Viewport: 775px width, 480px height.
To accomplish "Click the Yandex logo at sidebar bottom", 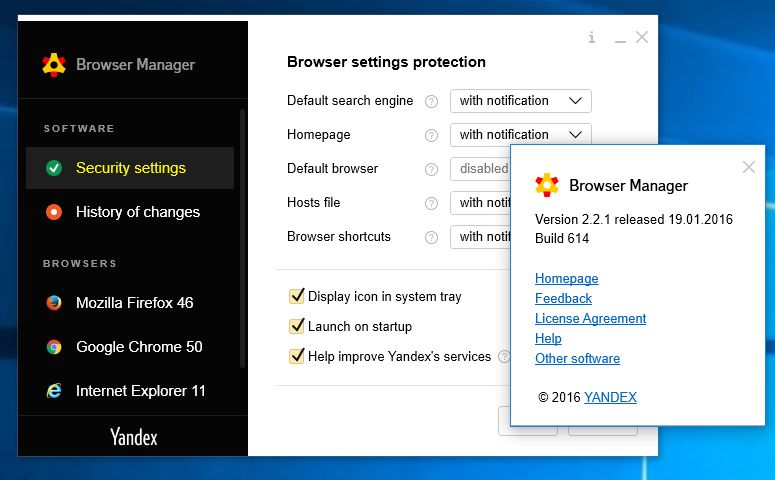I will pos(133,437).
